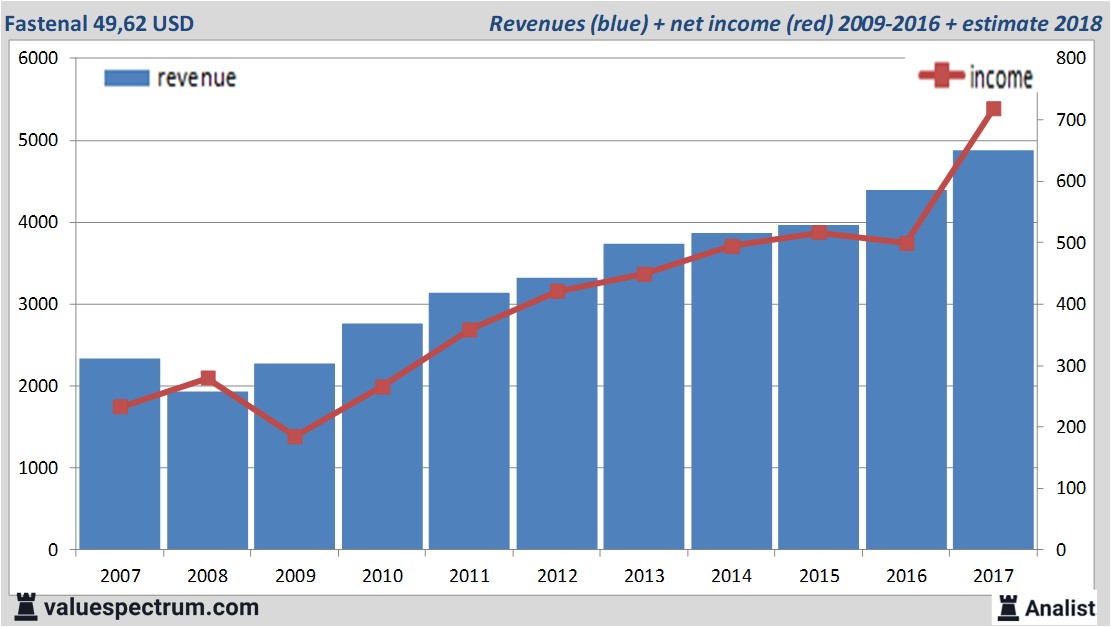Select the "2008" year axis label
Viewport: 1111px width, 627px height.
pyautogui.click(x=208, y=575)
